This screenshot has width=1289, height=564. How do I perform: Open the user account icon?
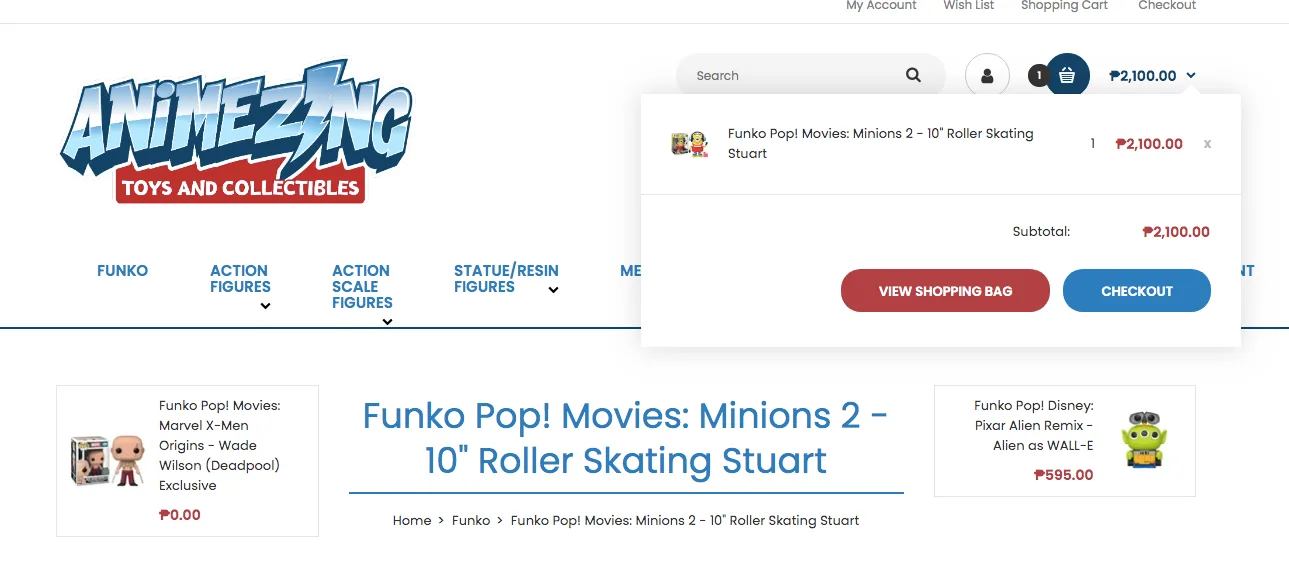987,75
